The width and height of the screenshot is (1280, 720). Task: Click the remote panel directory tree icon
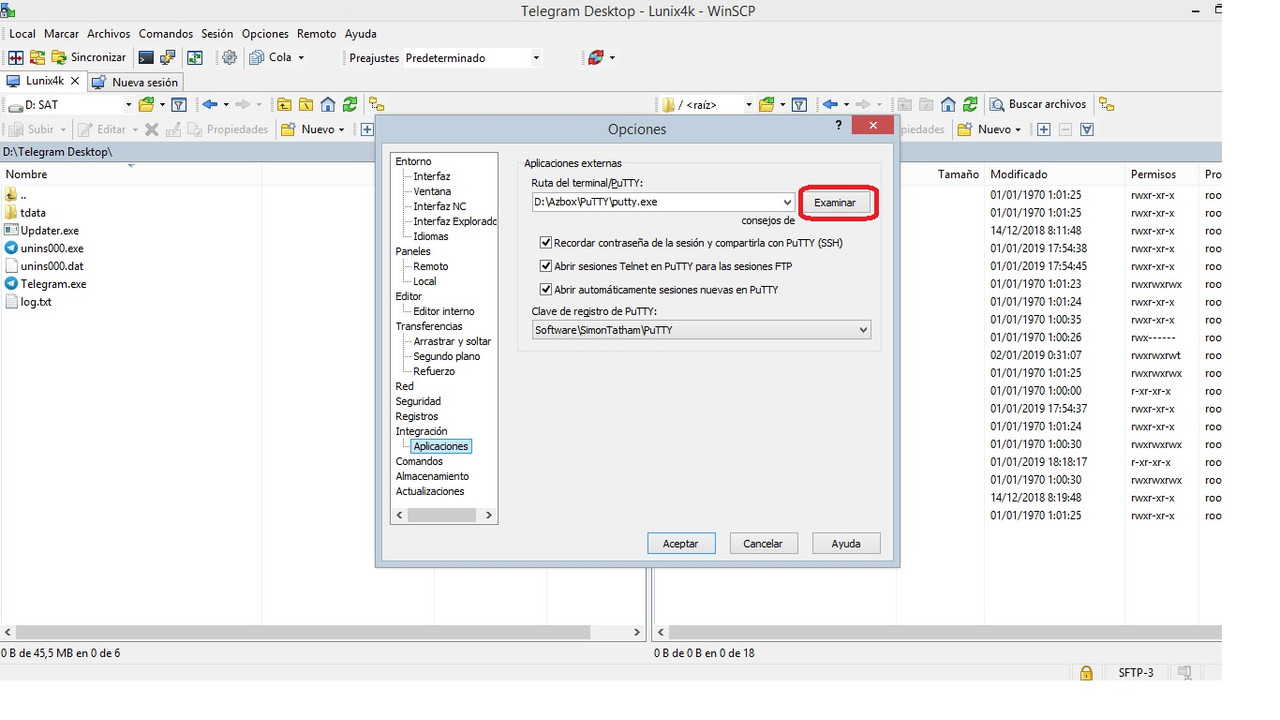(x=1106, y=104)
